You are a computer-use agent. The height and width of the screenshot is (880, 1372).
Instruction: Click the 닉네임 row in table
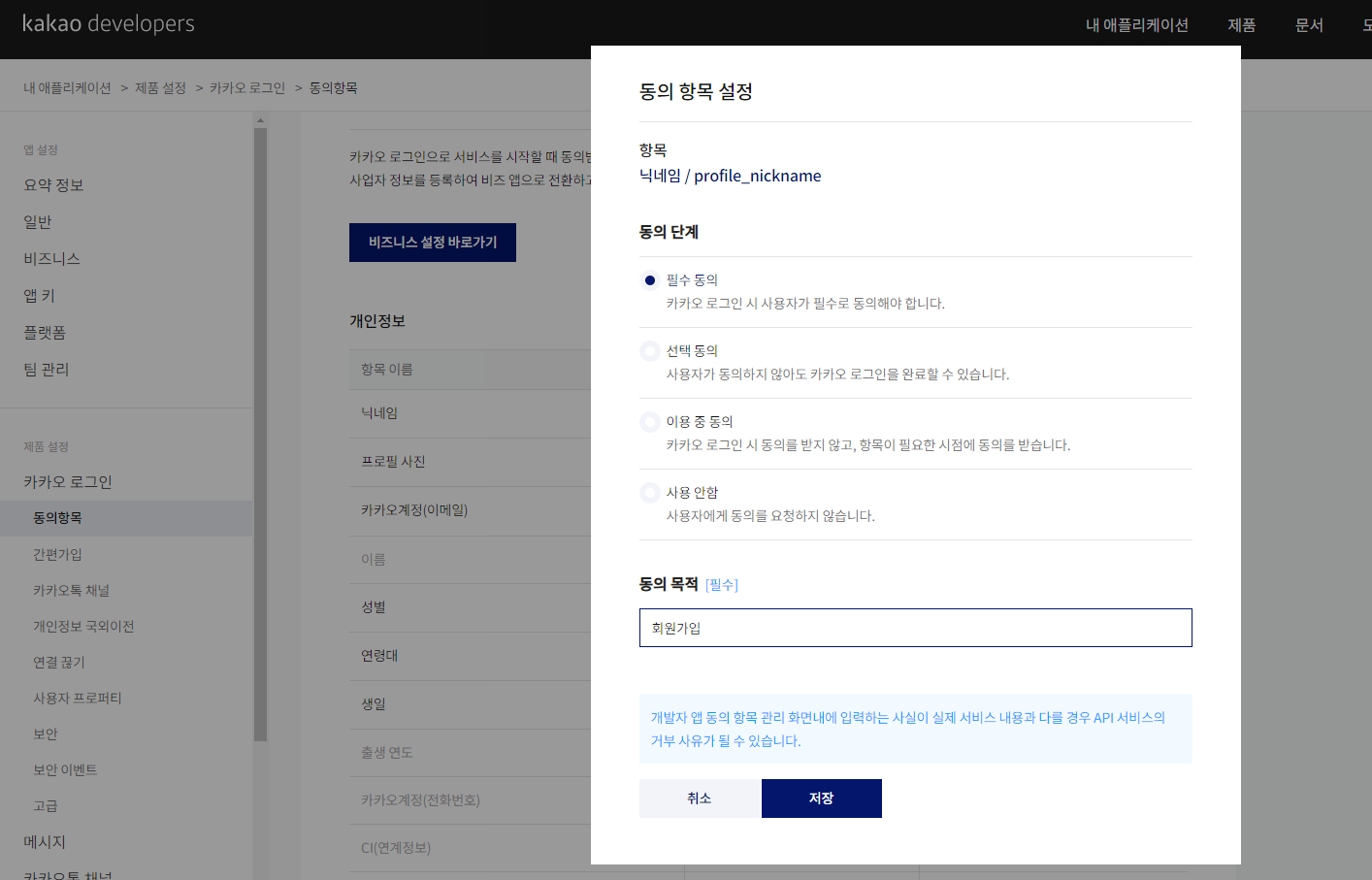point(470,413)
